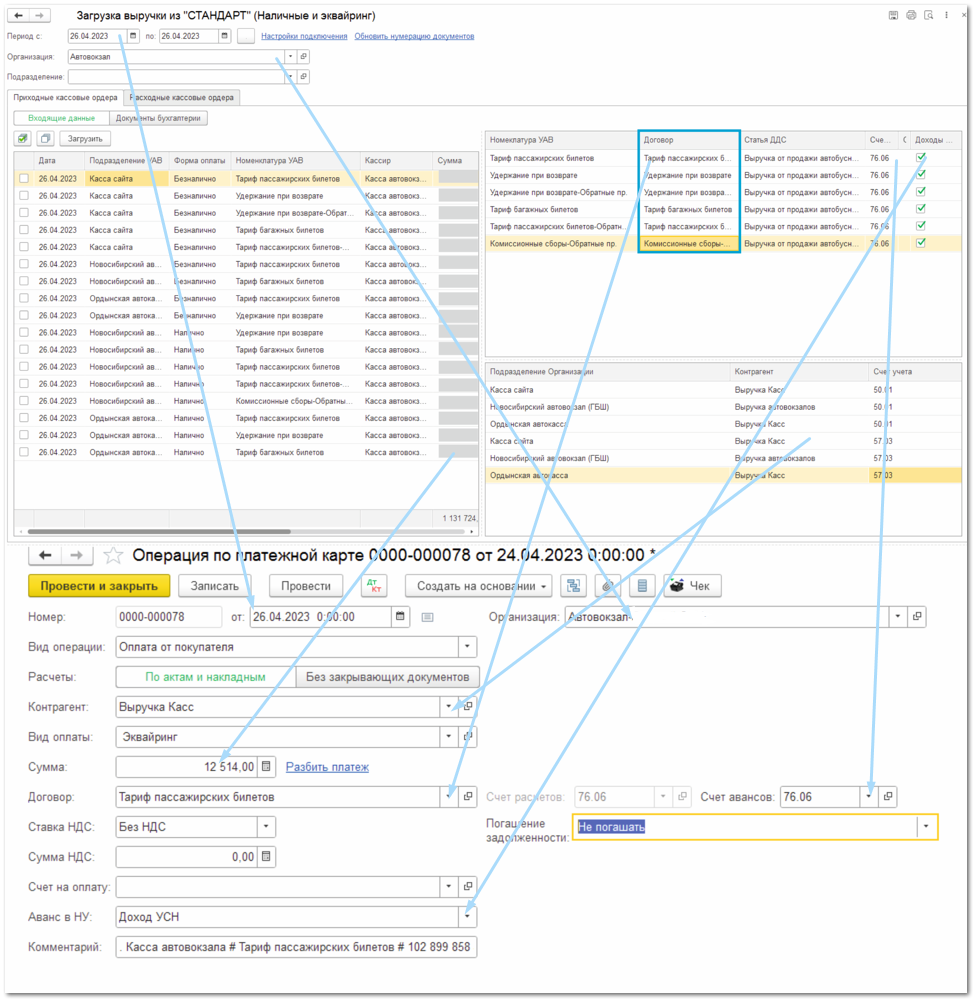976x1002 pixels.
Task: Add the payment card operation to favorites with the star
Action: tap(113, 555)
